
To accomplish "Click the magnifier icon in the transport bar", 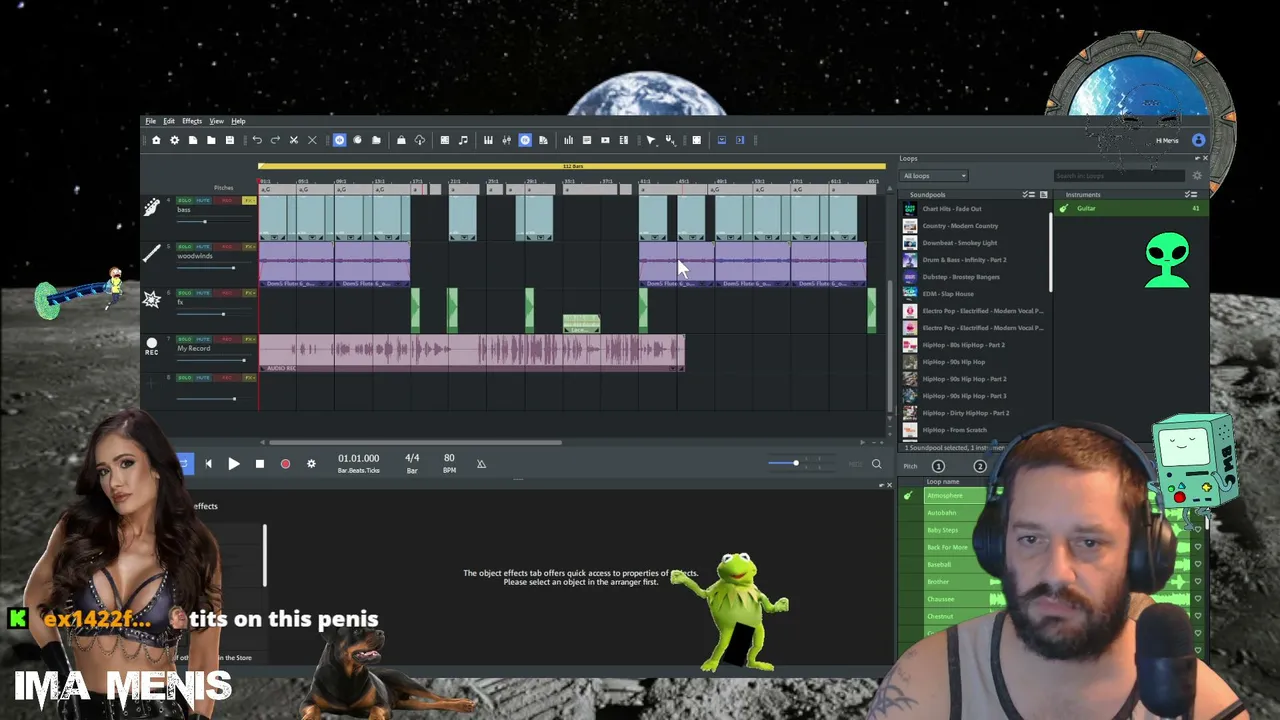I will click(876, 464).
